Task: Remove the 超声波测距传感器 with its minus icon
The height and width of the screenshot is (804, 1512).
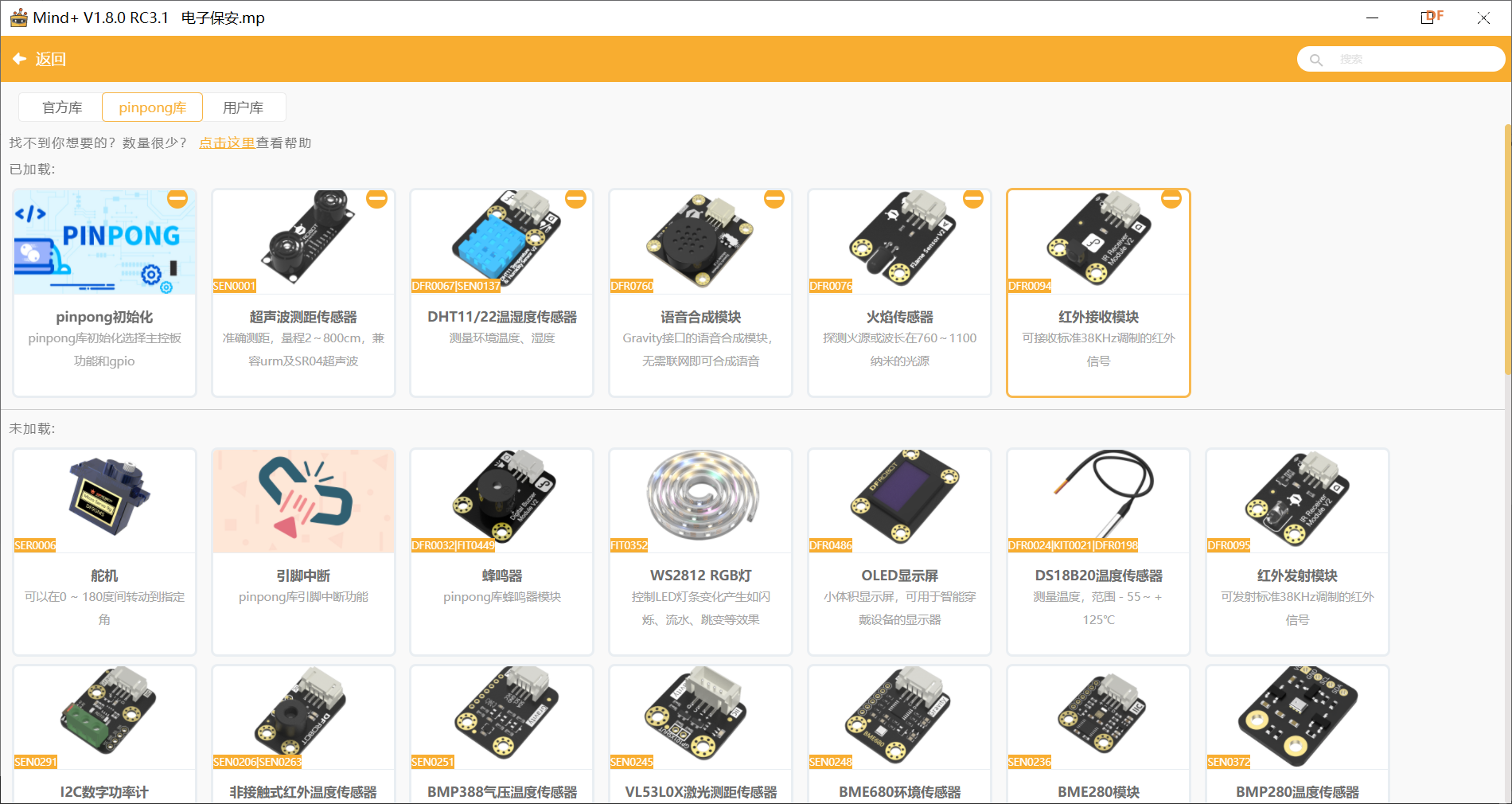Action: (x=376, y=199)
